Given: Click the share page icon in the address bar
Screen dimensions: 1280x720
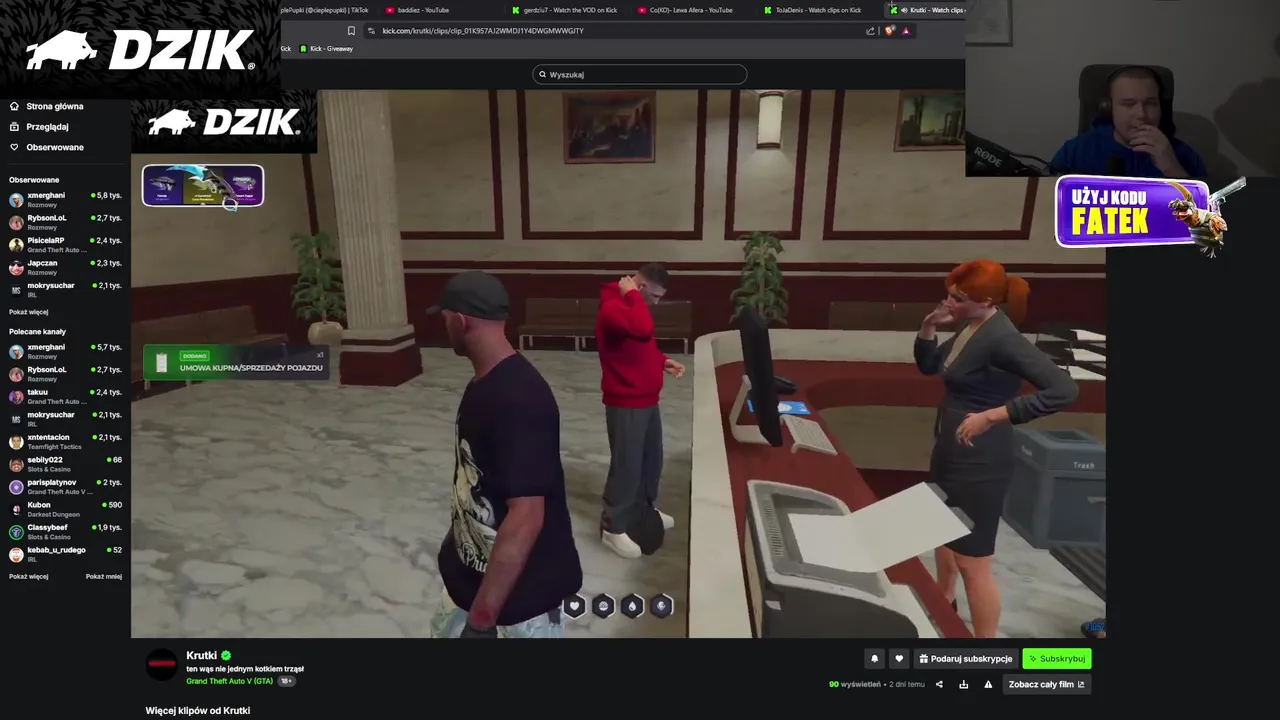Looking at the screenshot, I should 870,31.
